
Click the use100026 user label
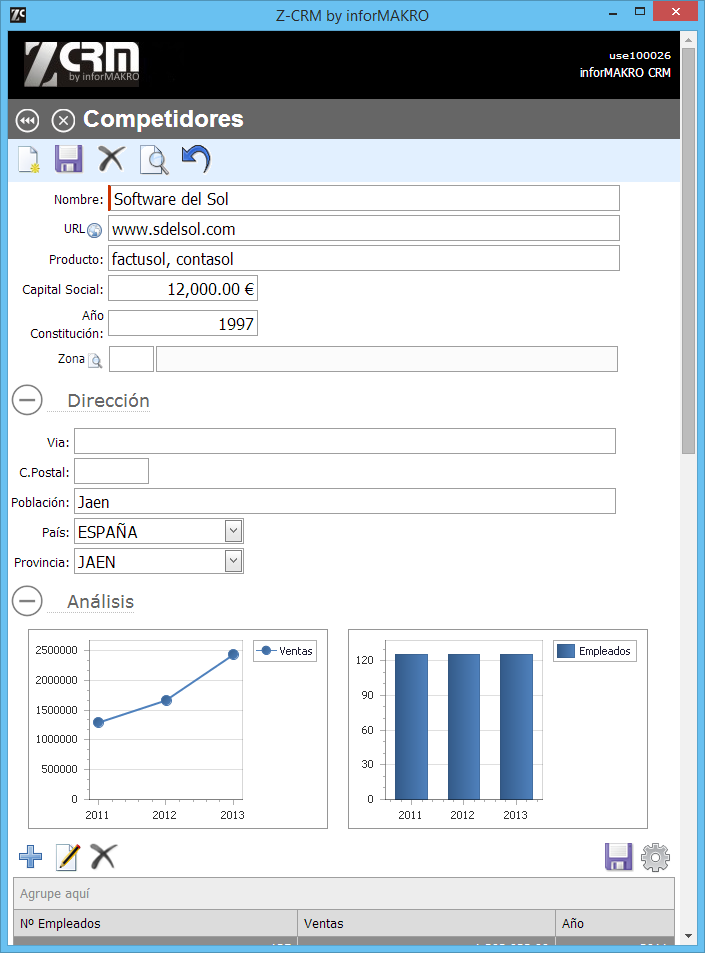coord(640,55)
